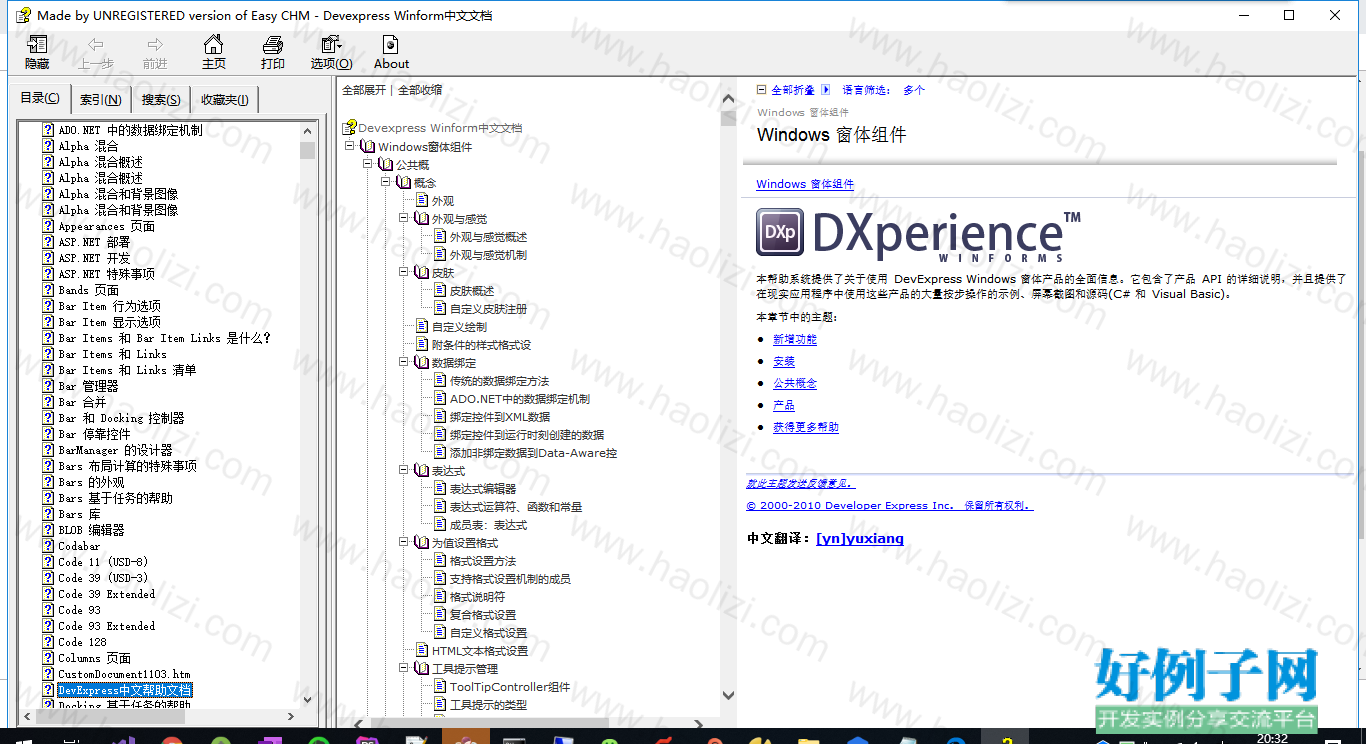
Task: Collapse the 外观与感觉 tree node
Action: point(404,219)
